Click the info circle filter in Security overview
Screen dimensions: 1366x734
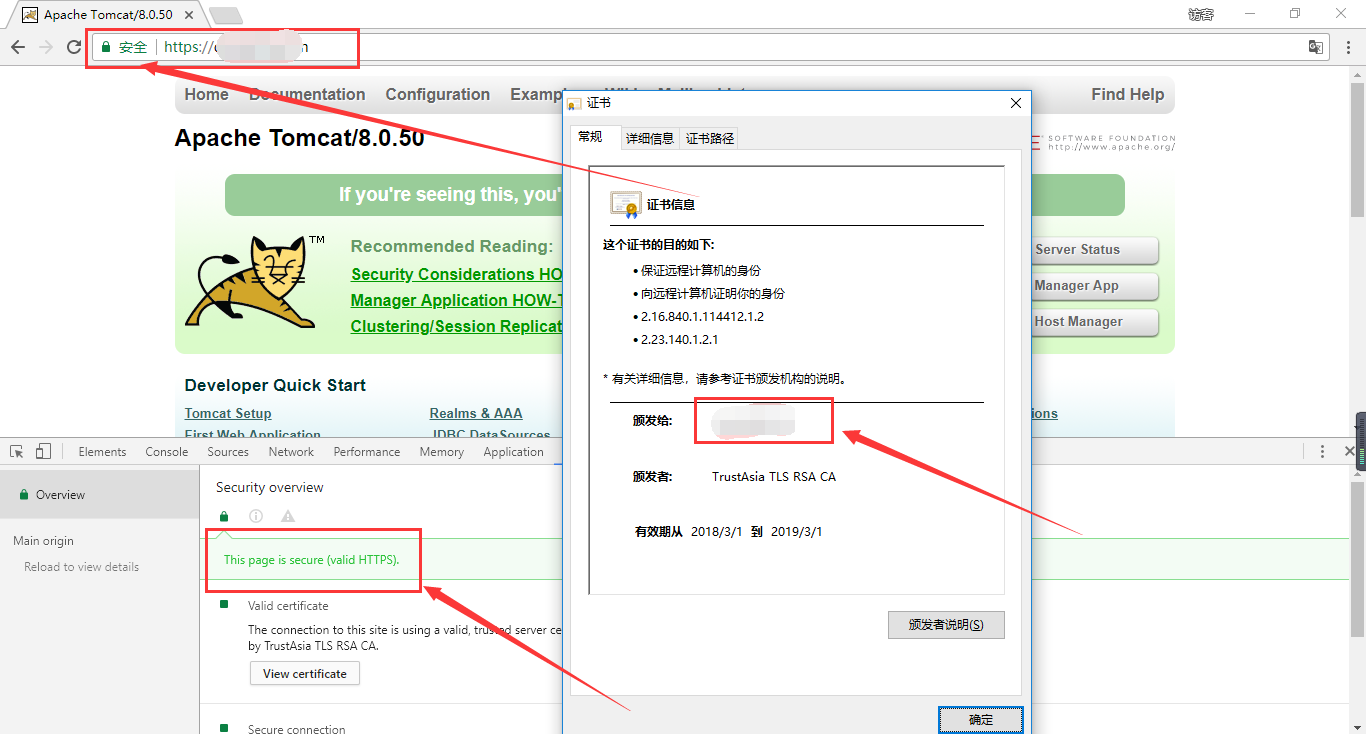coord(256,516)
